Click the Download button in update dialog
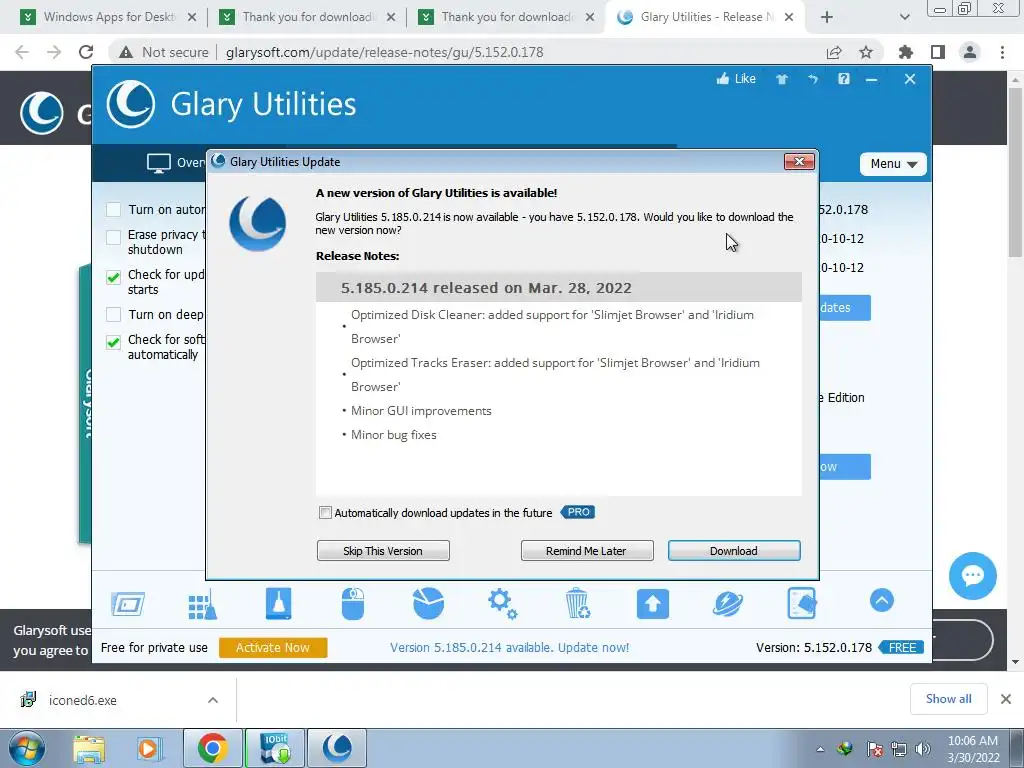 pyautogui.click(x=734, y=551)
